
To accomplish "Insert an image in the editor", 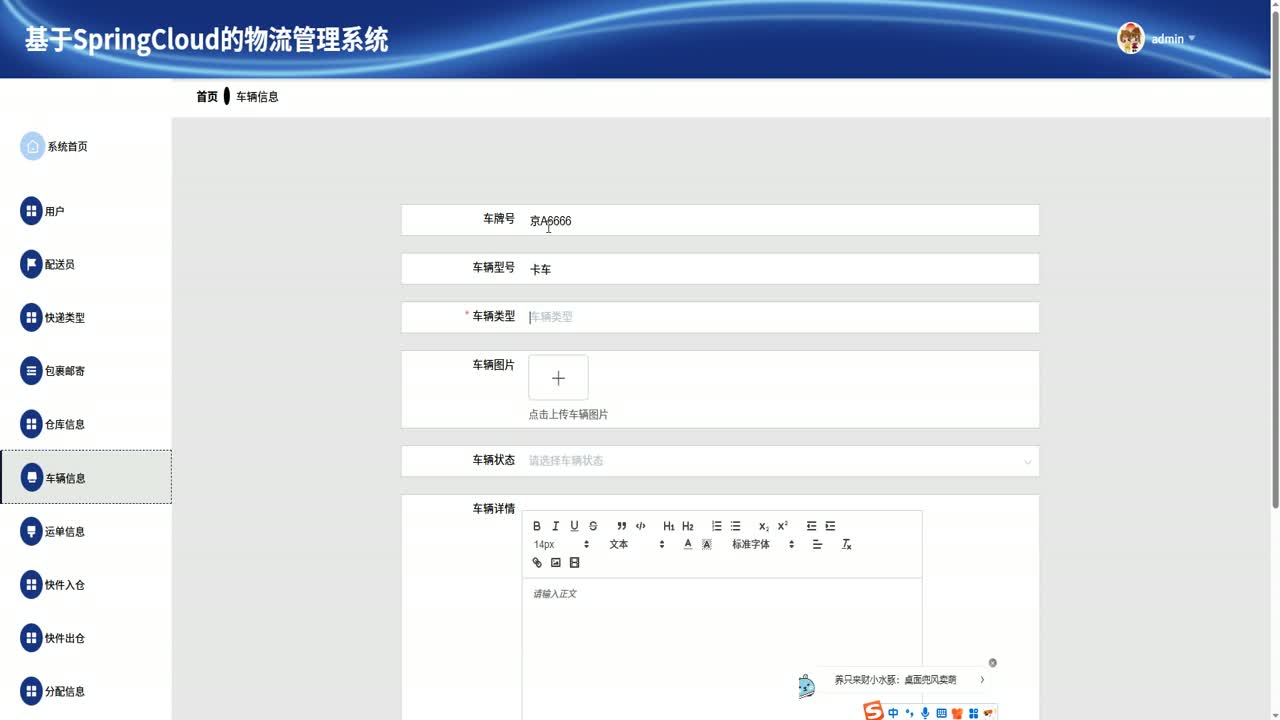I will click(556, 563).
